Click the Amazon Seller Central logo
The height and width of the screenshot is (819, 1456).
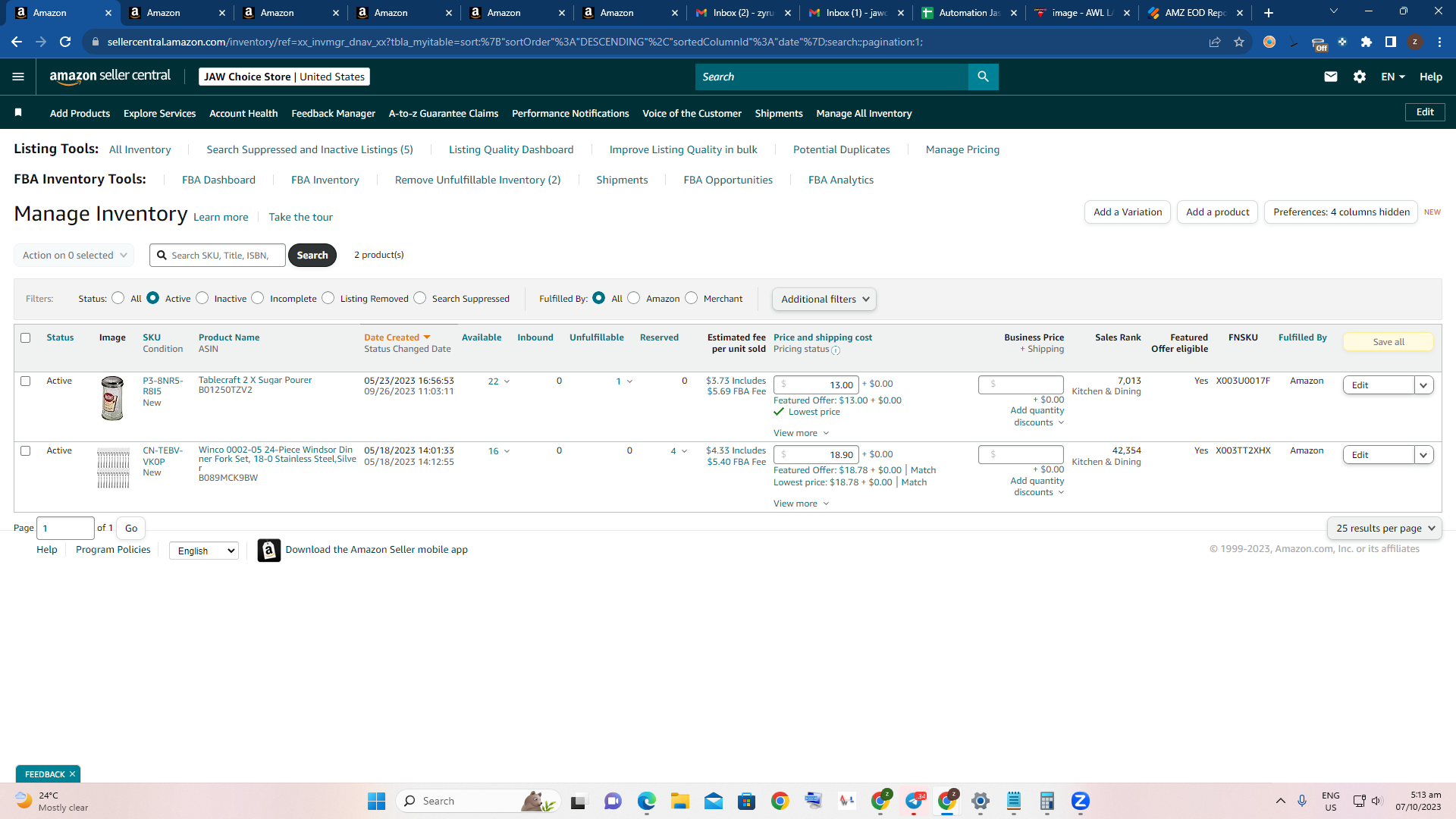pos(110,76)
